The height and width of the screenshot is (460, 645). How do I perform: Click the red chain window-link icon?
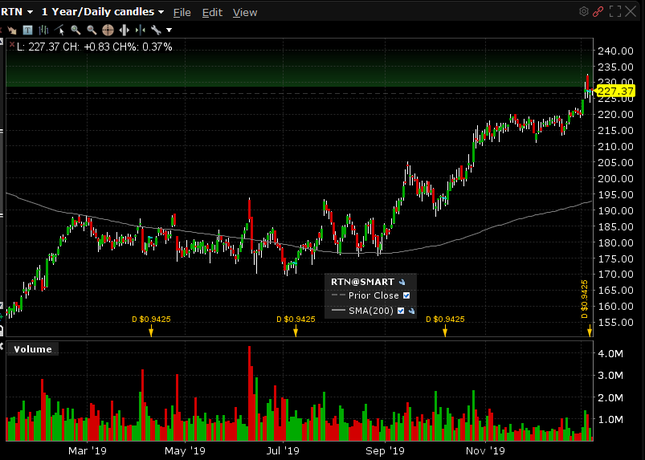pyautogui.click(x=598, y=12)
